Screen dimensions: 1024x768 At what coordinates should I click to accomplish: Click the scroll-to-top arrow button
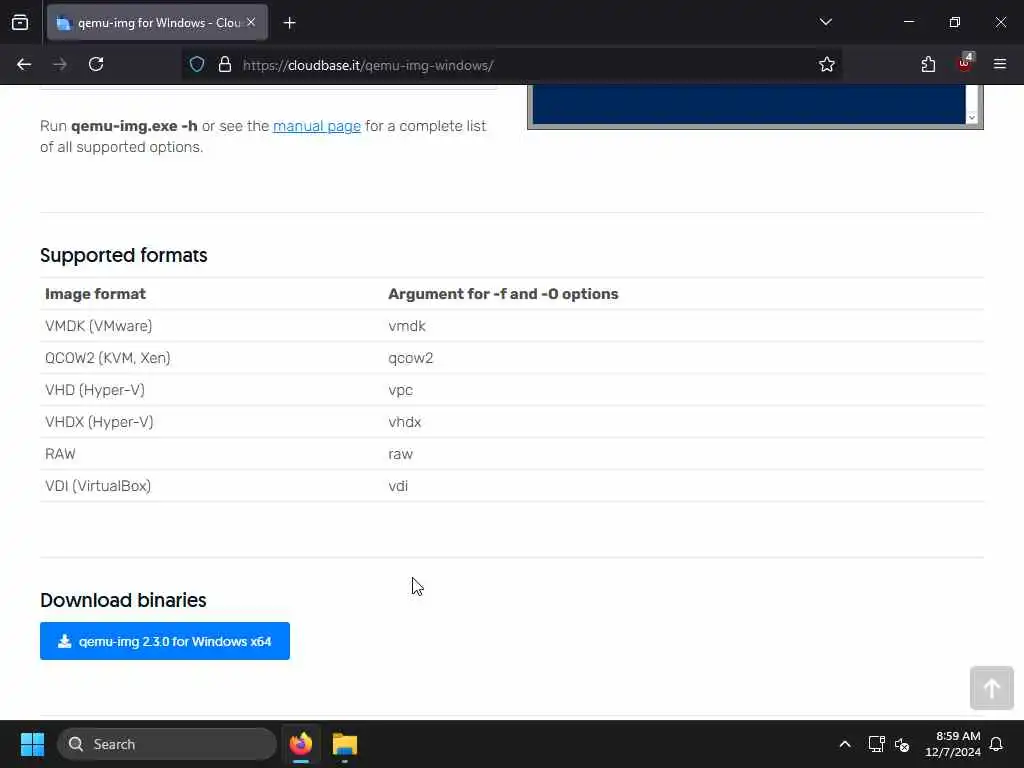pyautogui.click(x=991, y=688)
